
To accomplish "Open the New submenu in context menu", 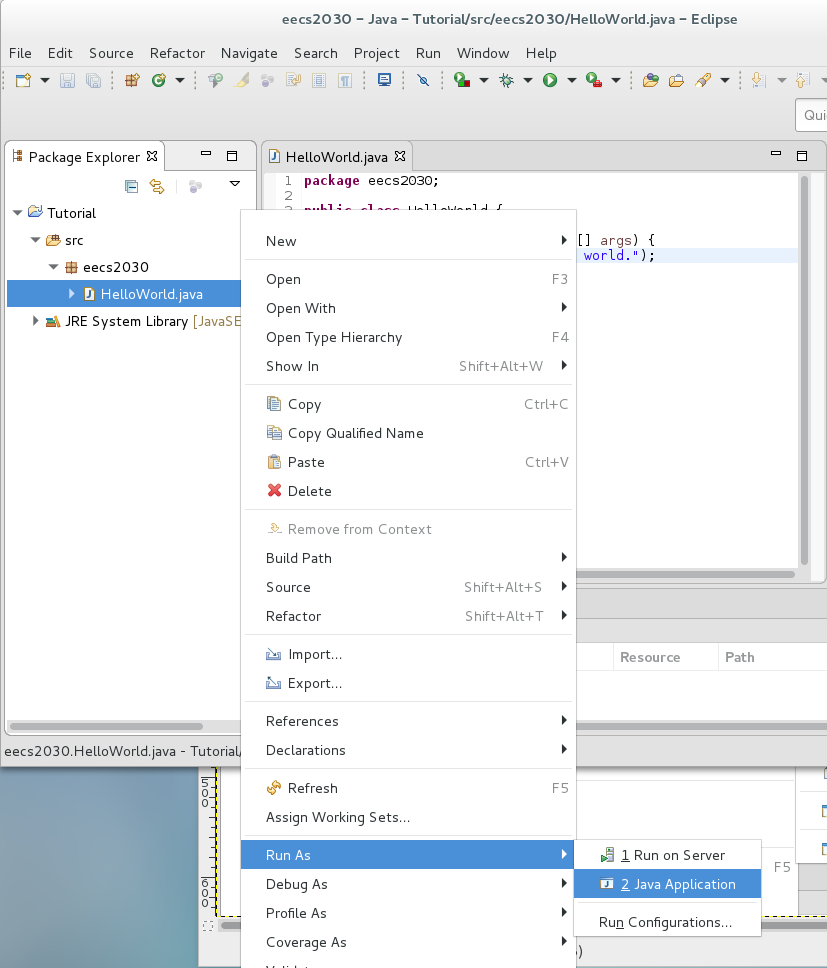I will 408,241.
